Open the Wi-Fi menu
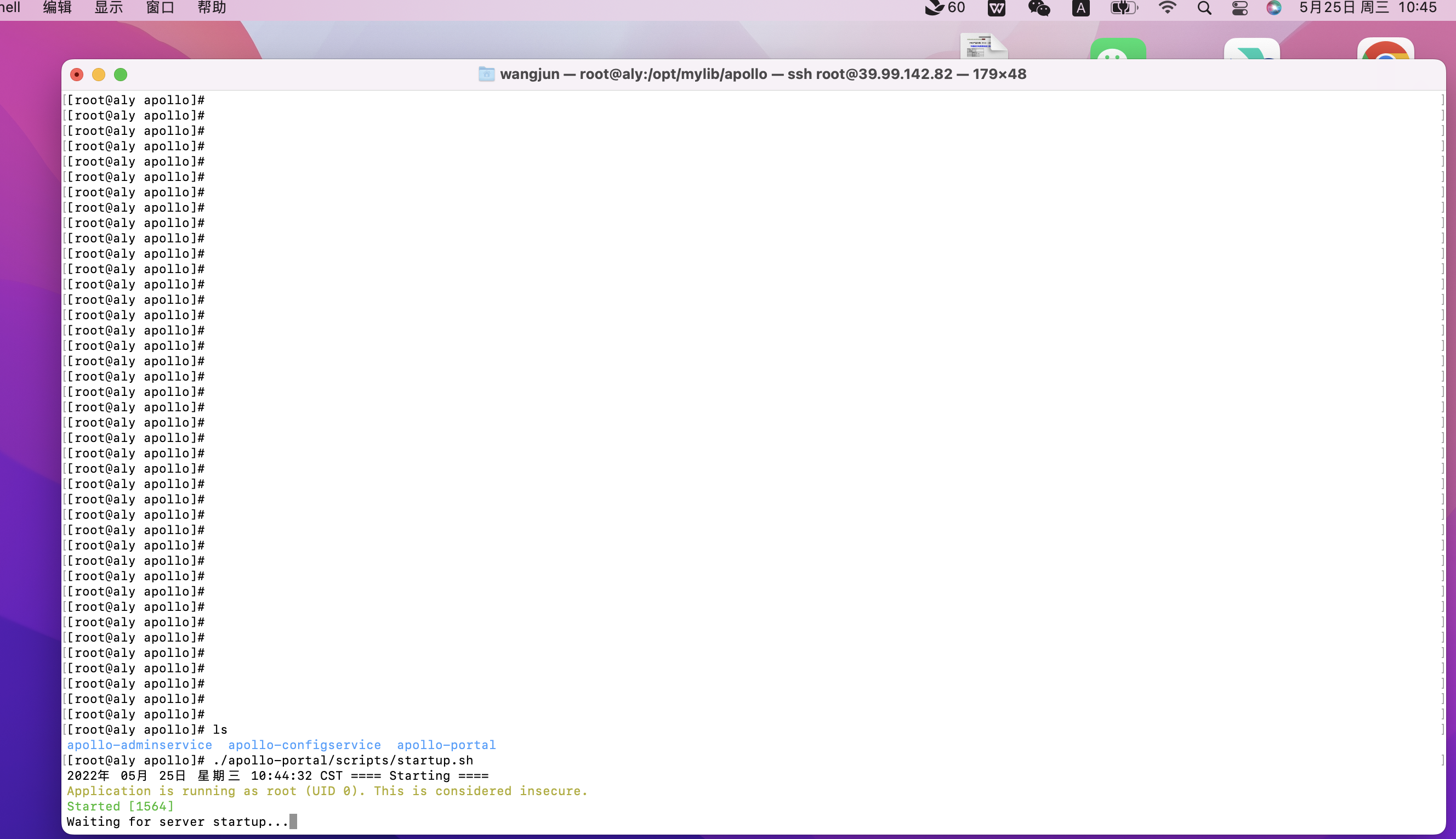 (x=1167, y=8)
